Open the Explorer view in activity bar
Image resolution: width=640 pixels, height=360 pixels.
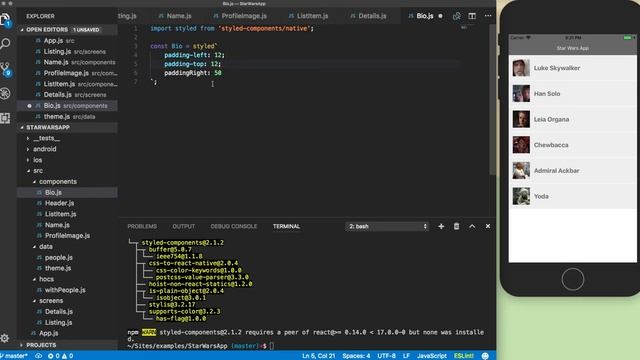(5, 20)
